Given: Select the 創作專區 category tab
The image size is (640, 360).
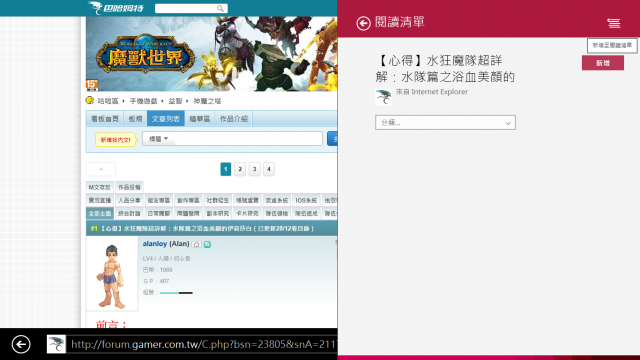Looking at the screenshot, I should coord(188,200).
